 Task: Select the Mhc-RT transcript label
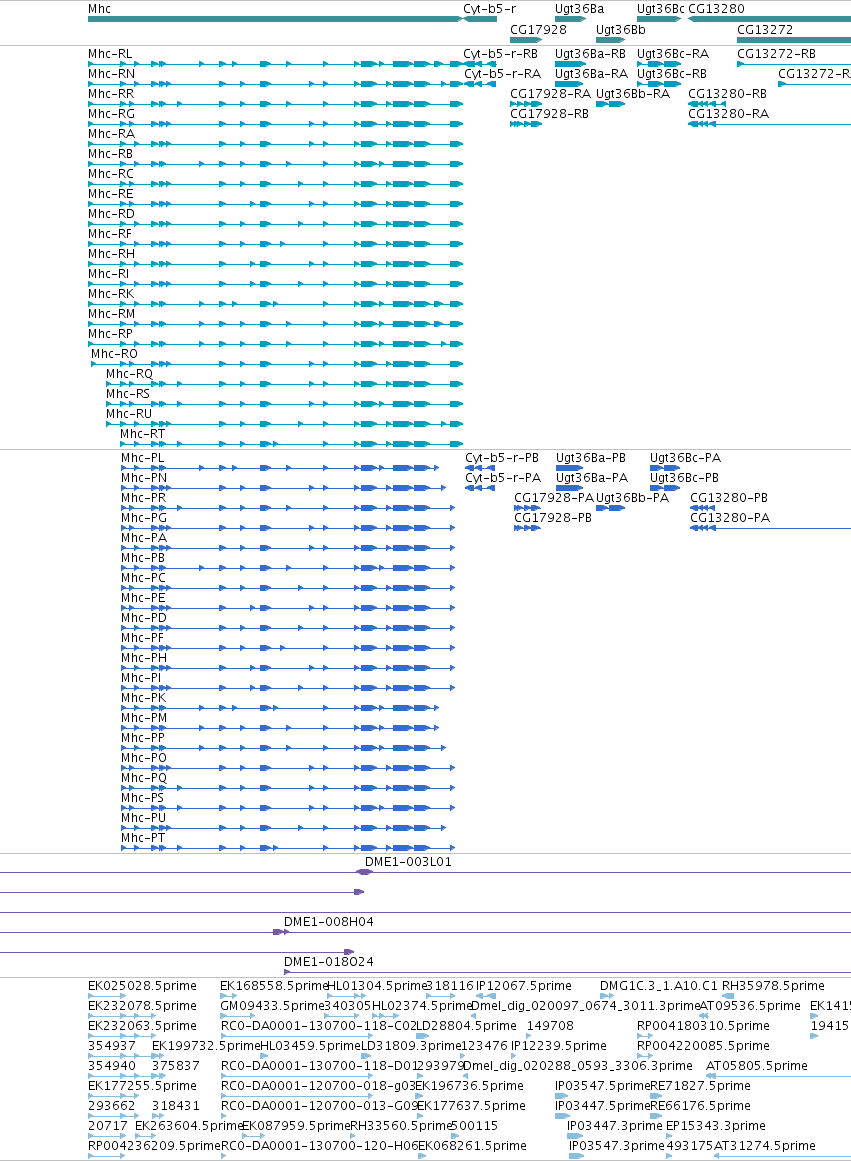pyautogui.click(x=143, y=434)
